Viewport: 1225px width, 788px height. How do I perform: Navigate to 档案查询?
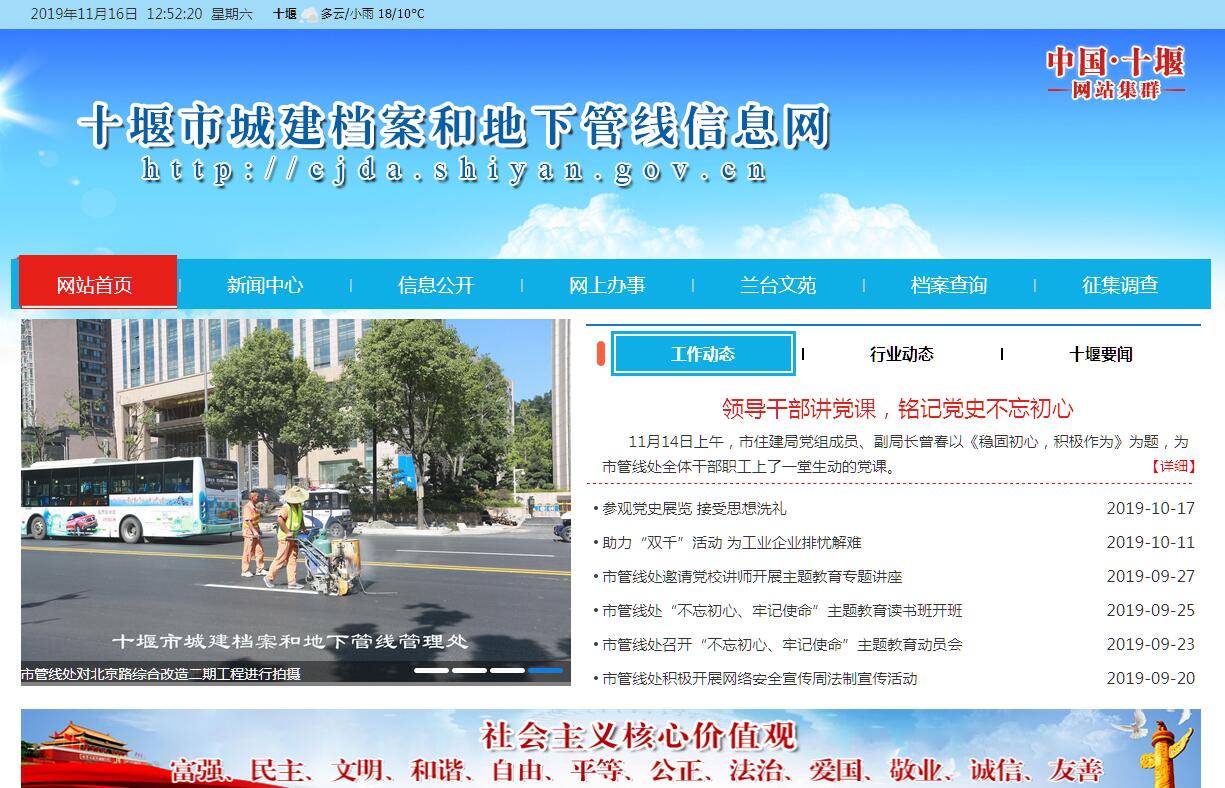(x=949, y=285)
